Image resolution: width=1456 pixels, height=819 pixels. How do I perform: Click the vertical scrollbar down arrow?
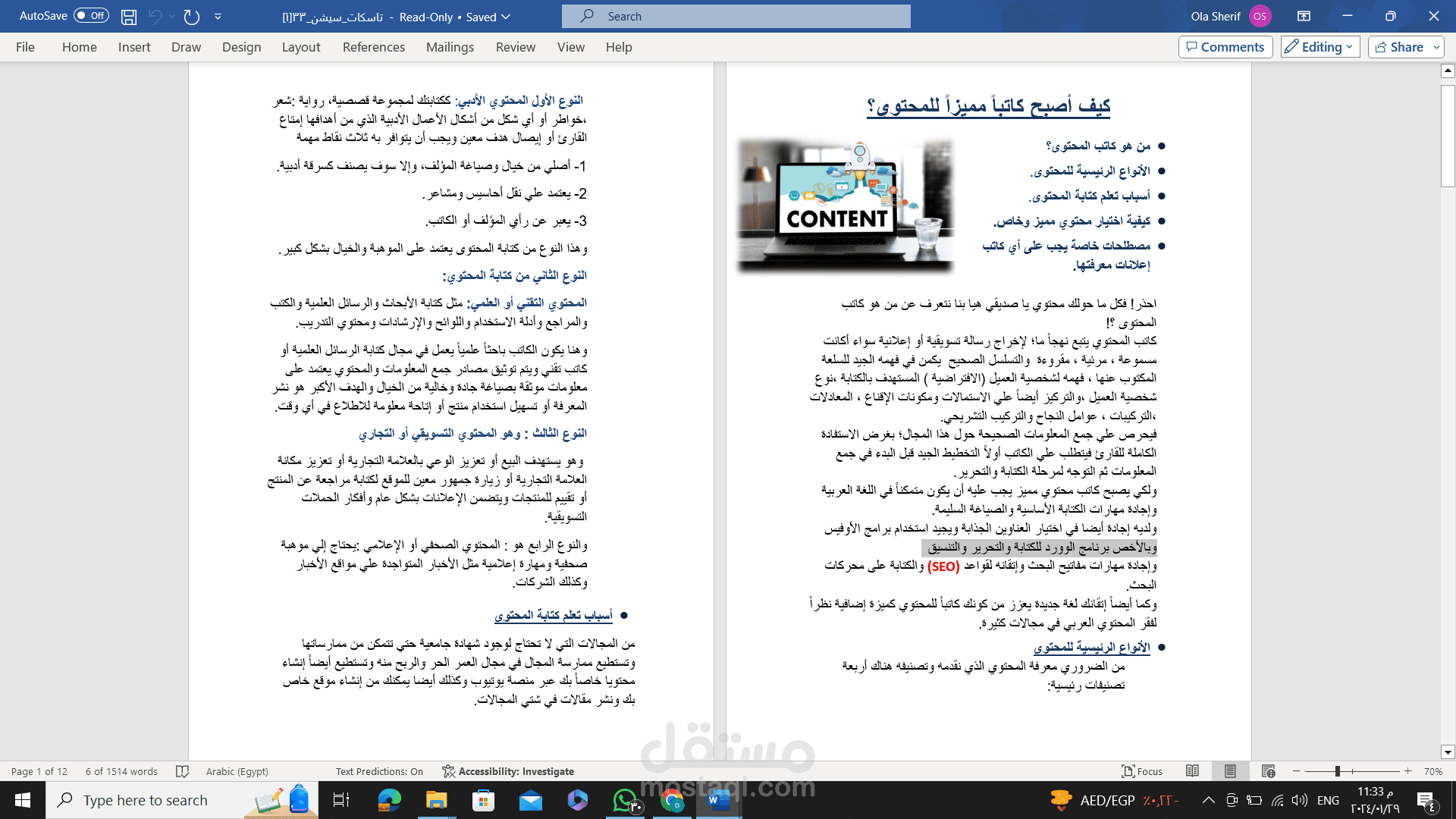(x=1448, y=752)
